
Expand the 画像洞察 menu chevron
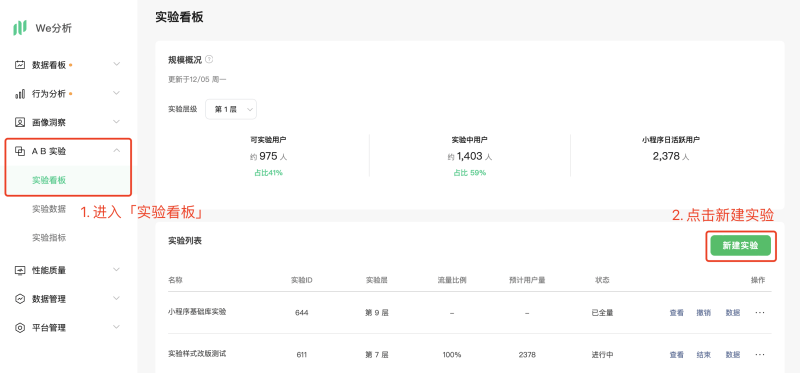117,121
